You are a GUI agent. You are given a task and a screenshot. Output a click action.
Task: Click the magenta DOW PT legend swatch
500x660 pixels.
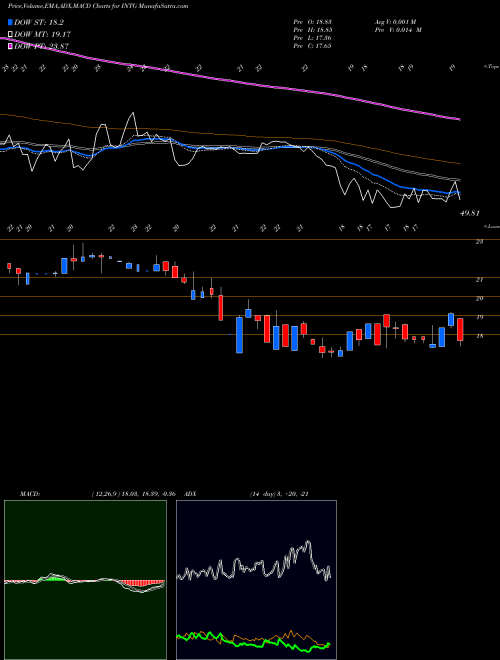[11, 46]
